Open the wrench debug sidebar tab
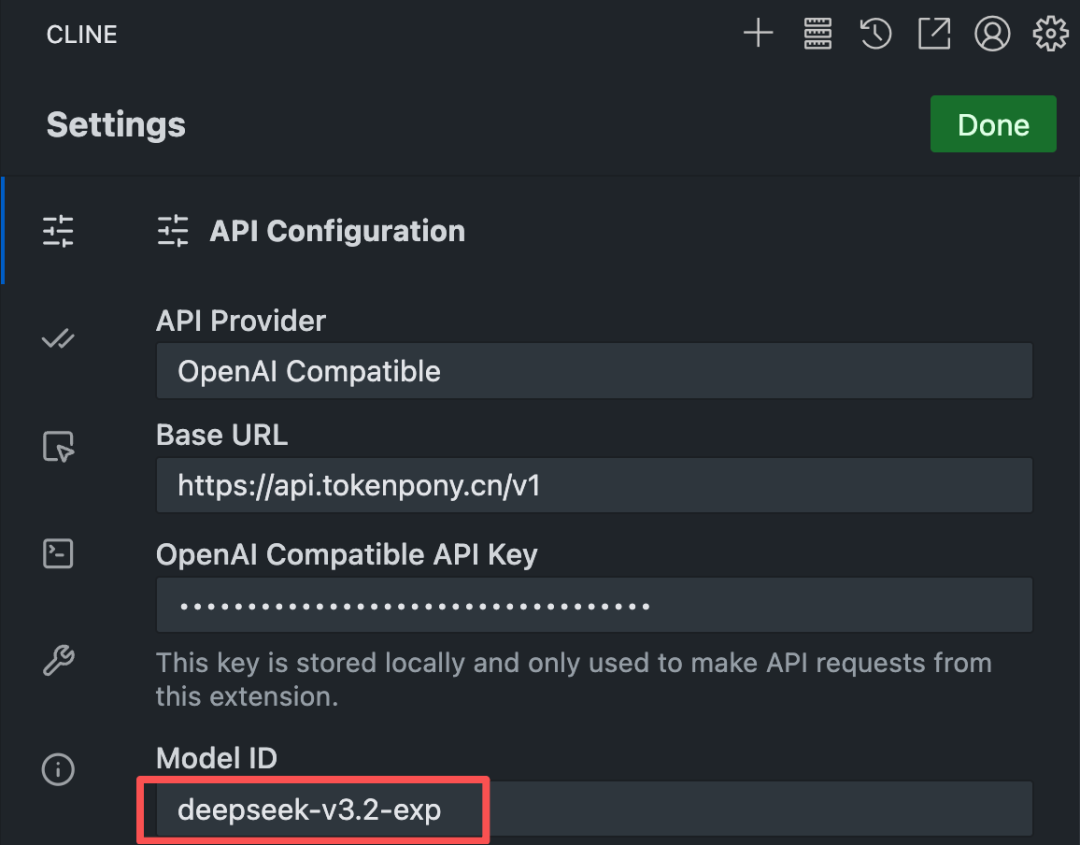The image size is (1080, 845). 58,661
